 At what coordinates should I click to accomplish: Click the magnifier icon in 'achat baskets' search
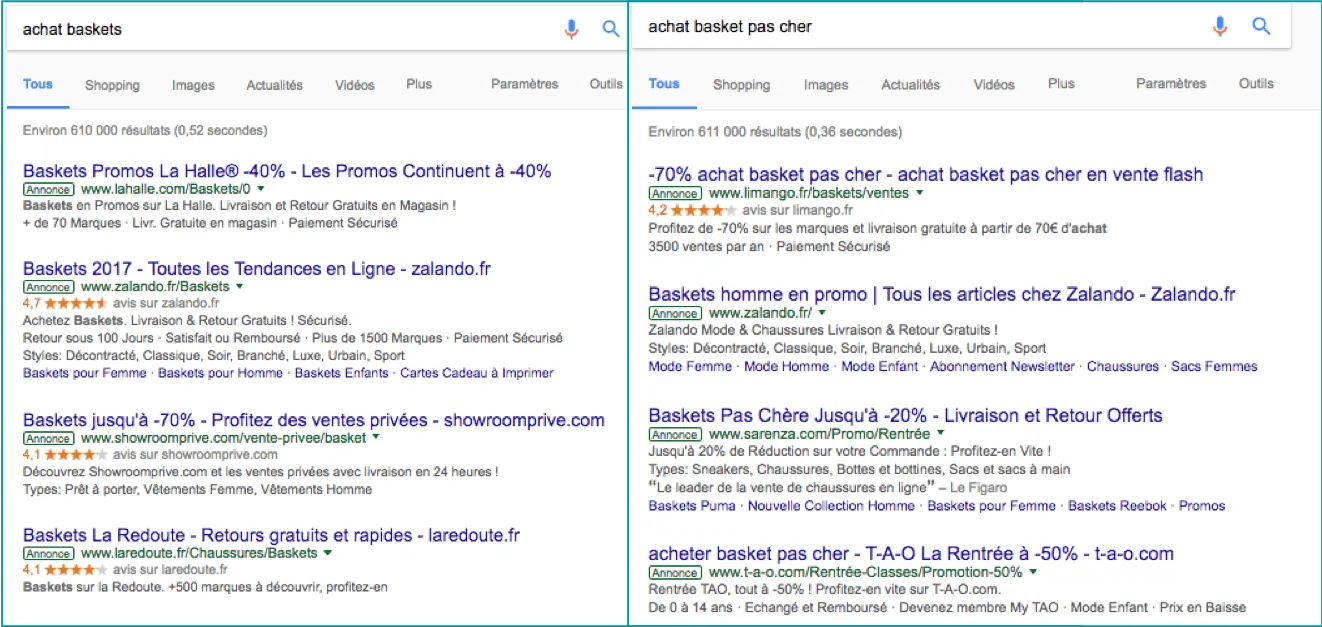pos(611,29)
